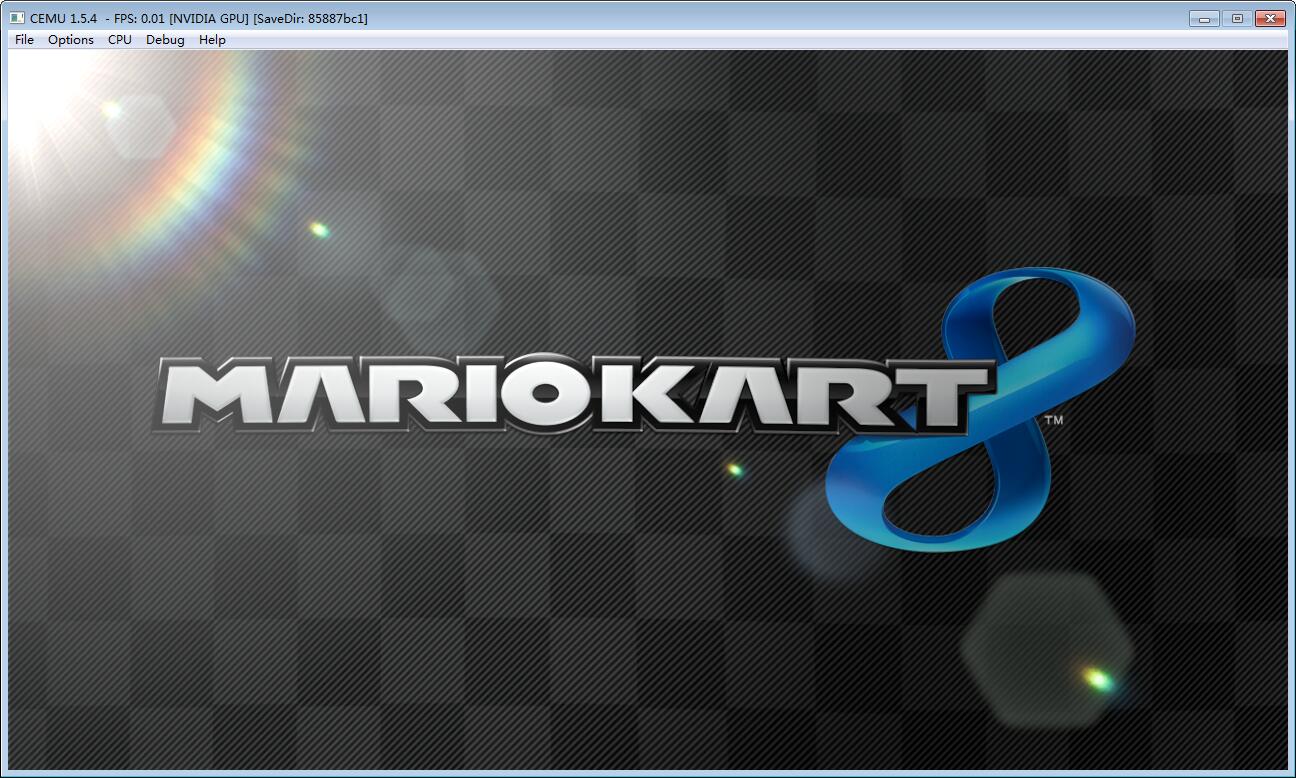Click the TM trademark symbol

(1053, 421)
